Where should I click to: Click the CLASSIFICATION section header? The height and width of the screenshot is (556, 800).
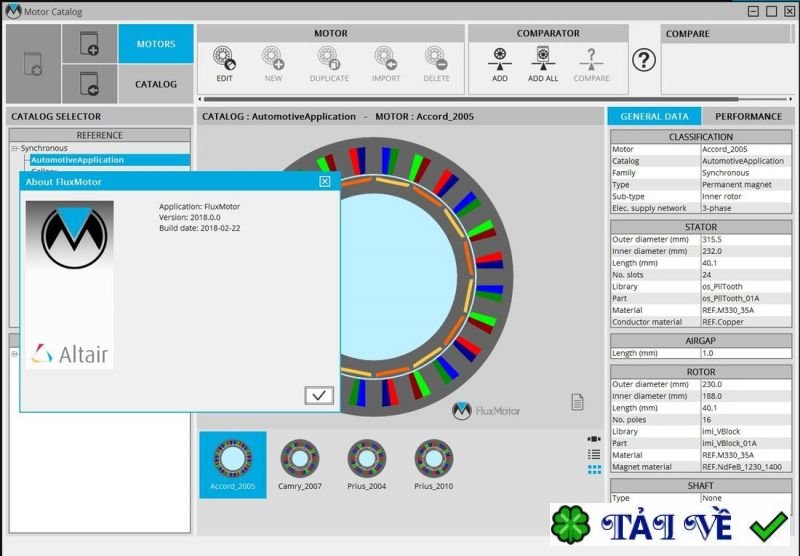(x=701, y=137)
